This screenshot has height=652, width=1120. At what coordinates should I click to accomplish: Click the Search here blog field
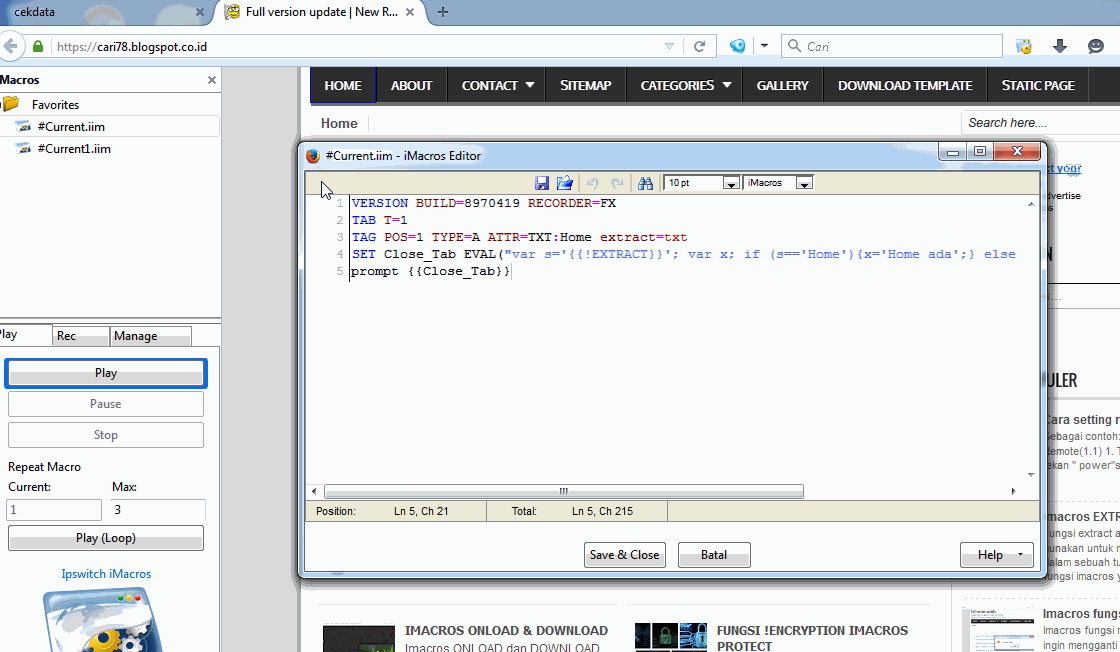click(1040, 123)
